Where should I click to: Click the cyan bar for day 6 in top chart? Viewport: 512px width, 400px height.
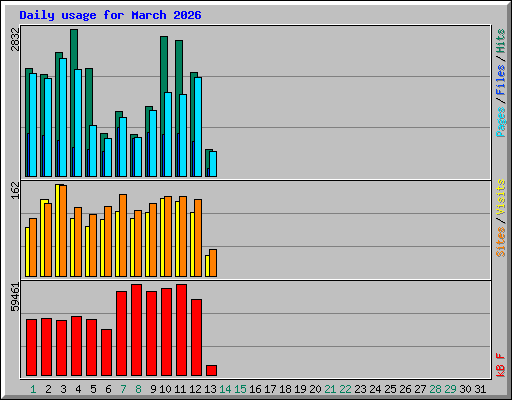tap(108, 157)
